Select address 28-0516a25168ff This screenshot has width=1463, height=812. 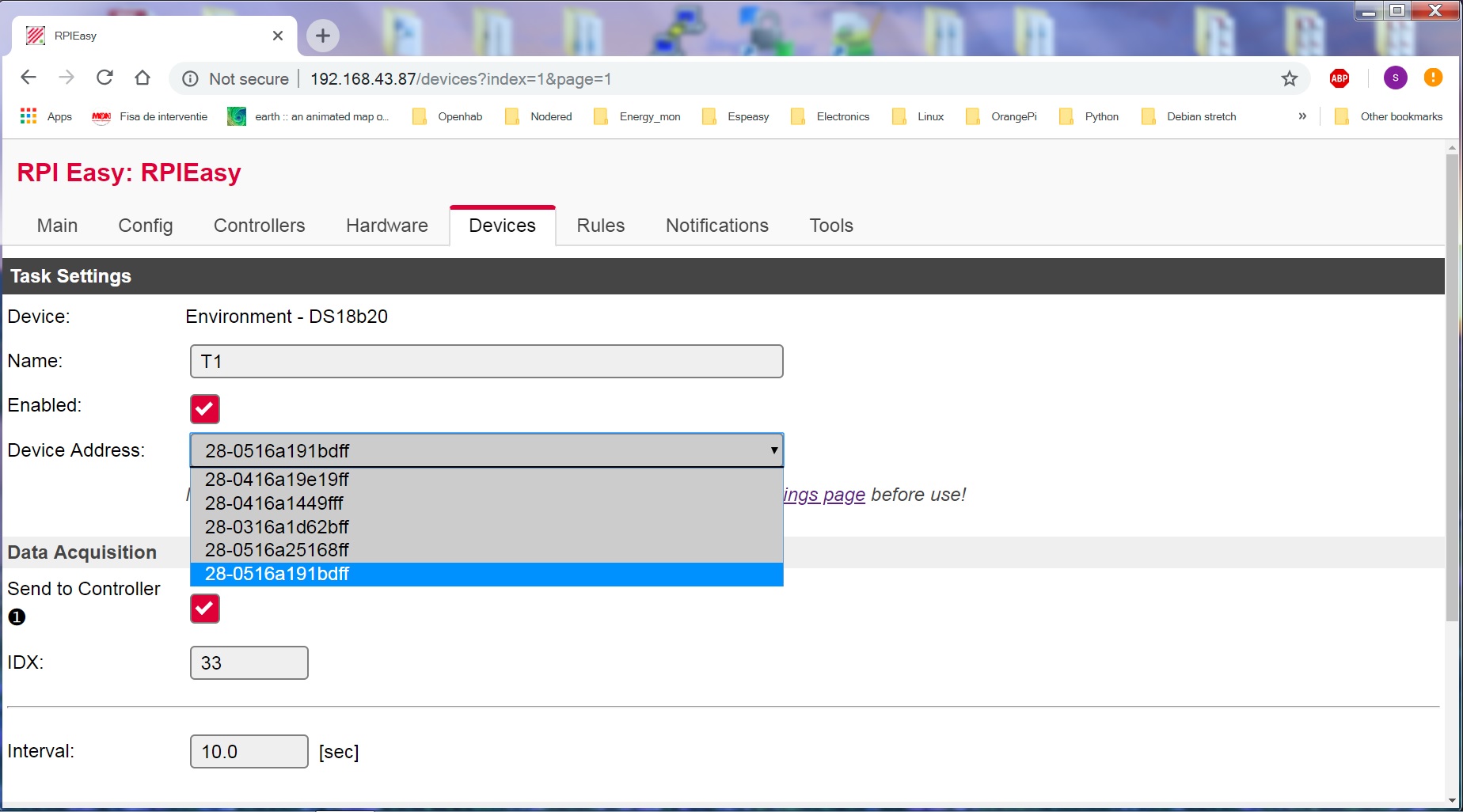point(487,550)
